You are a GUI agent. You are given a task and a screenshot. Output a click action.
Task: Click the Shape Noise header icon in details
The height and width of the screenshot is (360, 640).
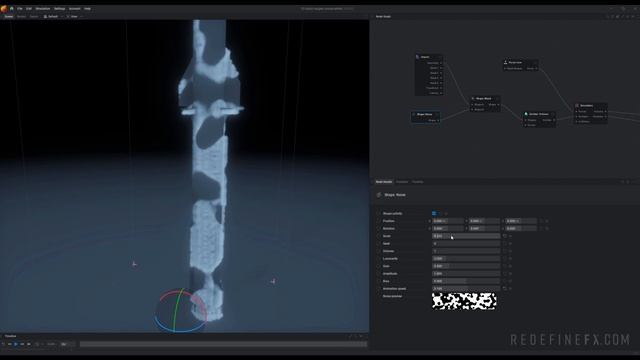coord(379,195)
